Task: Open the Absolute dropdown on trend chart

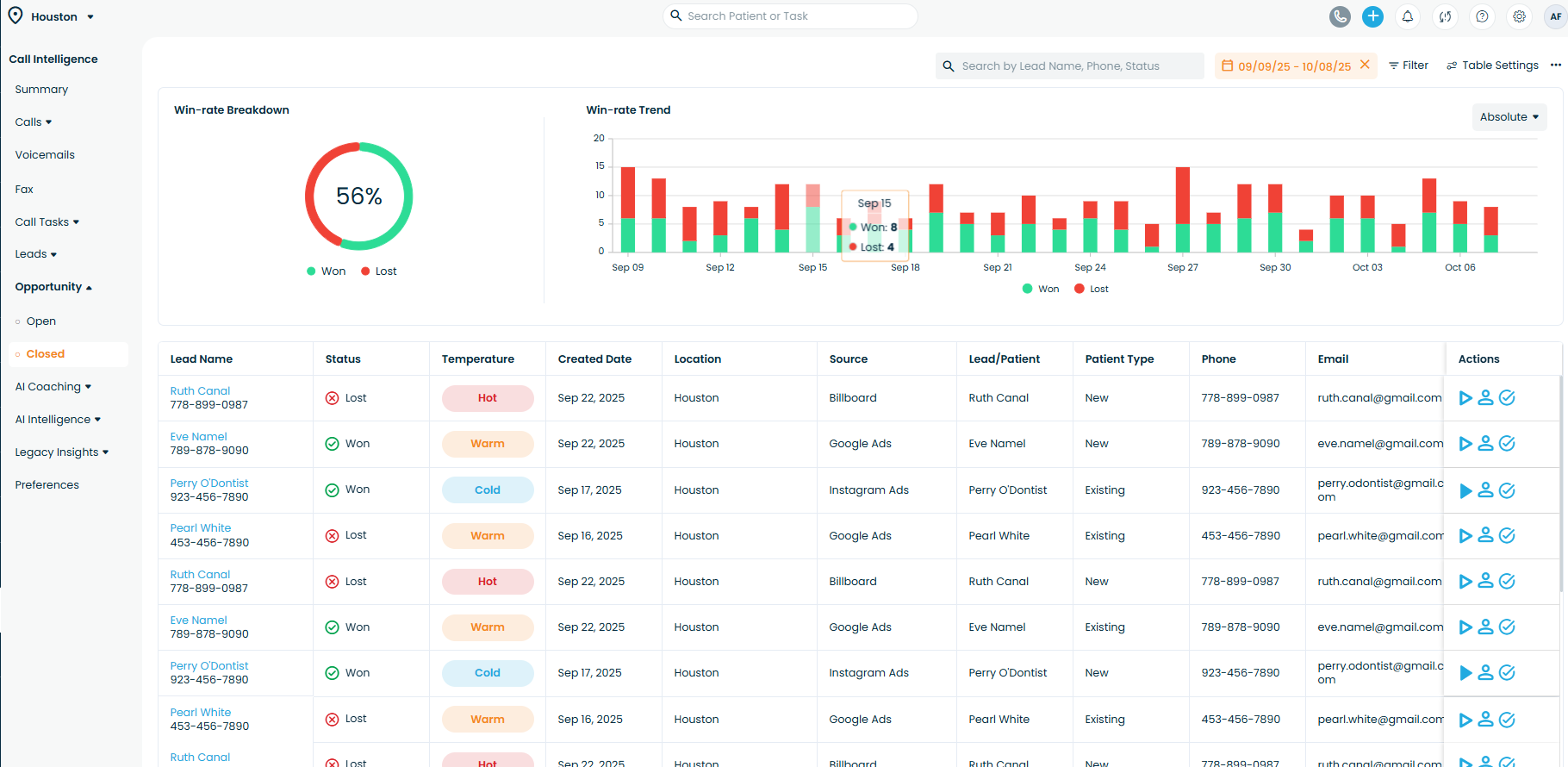Action: [1509, 117]
